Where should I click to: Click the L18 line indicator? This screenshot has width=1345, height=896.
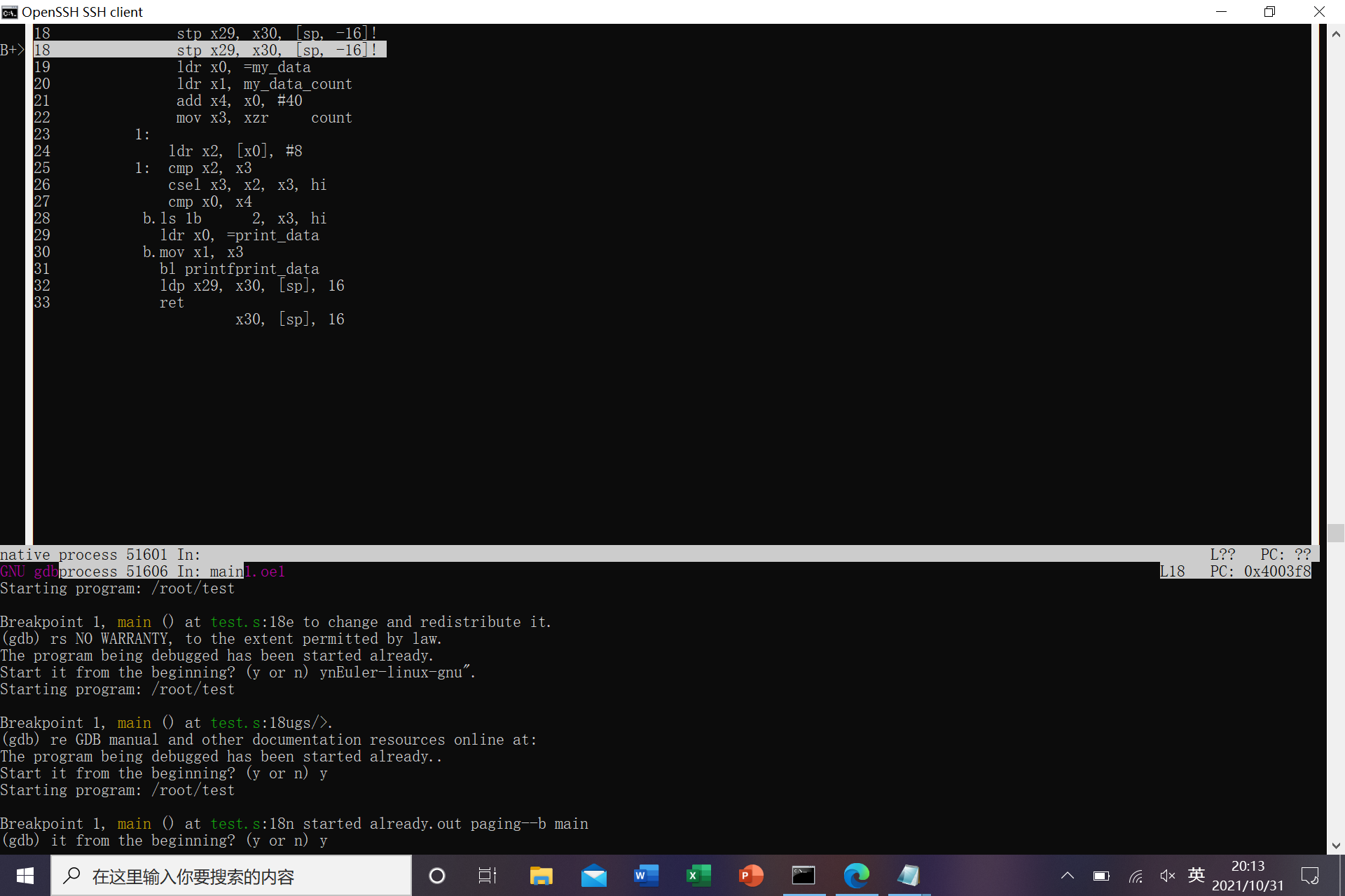(x=1172, y=572)
